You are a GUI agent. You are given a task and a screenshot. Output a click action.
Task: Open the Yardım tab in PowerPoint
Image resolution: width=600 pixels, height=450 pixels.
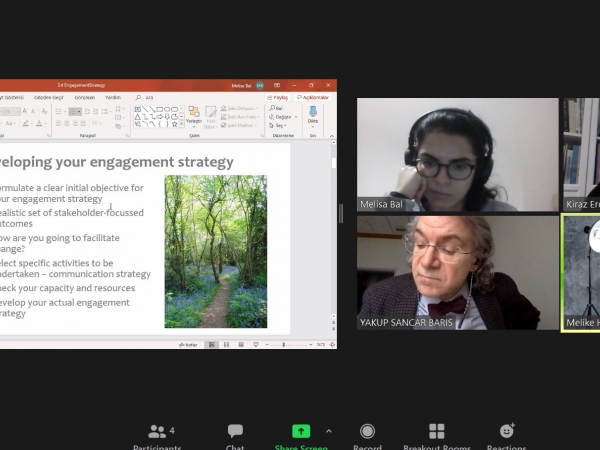[x=112, y=98]
